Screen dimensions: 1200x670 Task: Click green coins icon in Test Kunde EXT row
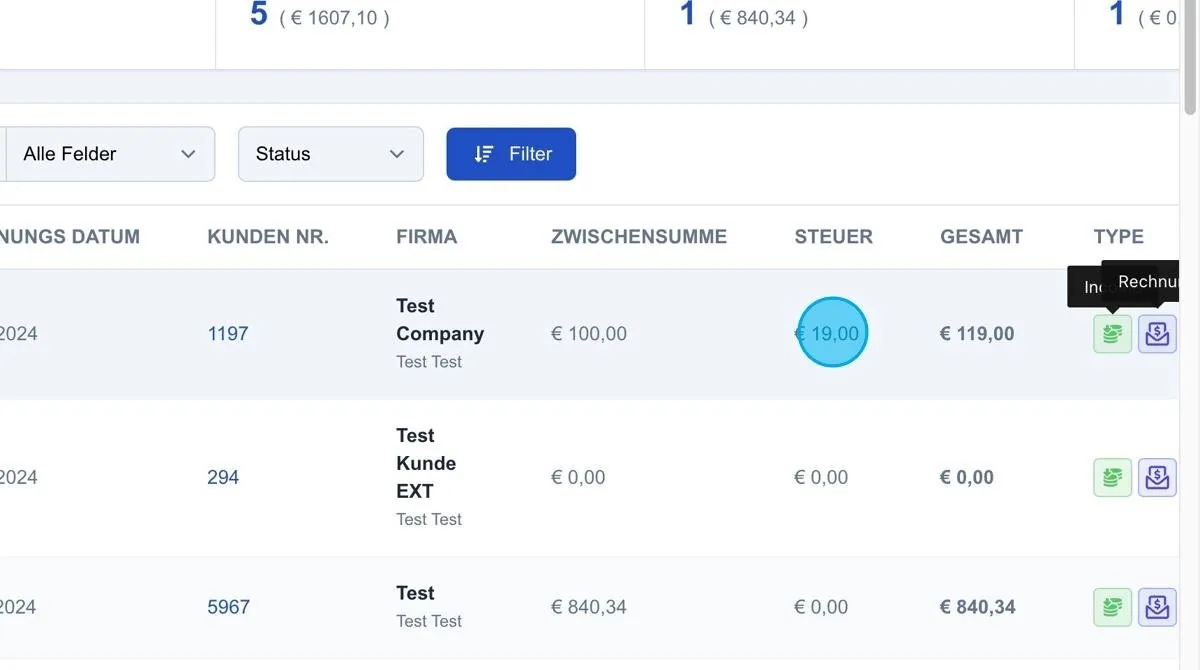click(1112, 478)
